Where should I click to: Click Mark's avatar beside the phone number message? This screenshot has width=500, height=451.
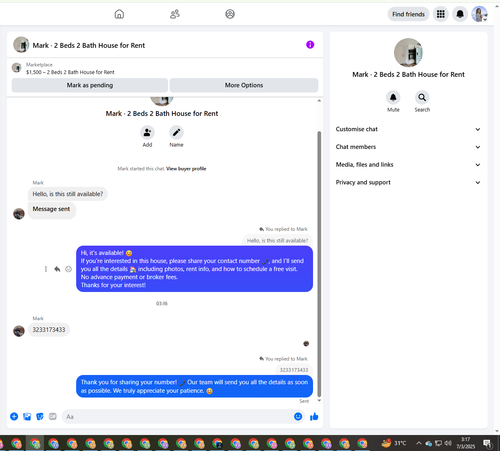pyautogui.click(x=19, y=331)
